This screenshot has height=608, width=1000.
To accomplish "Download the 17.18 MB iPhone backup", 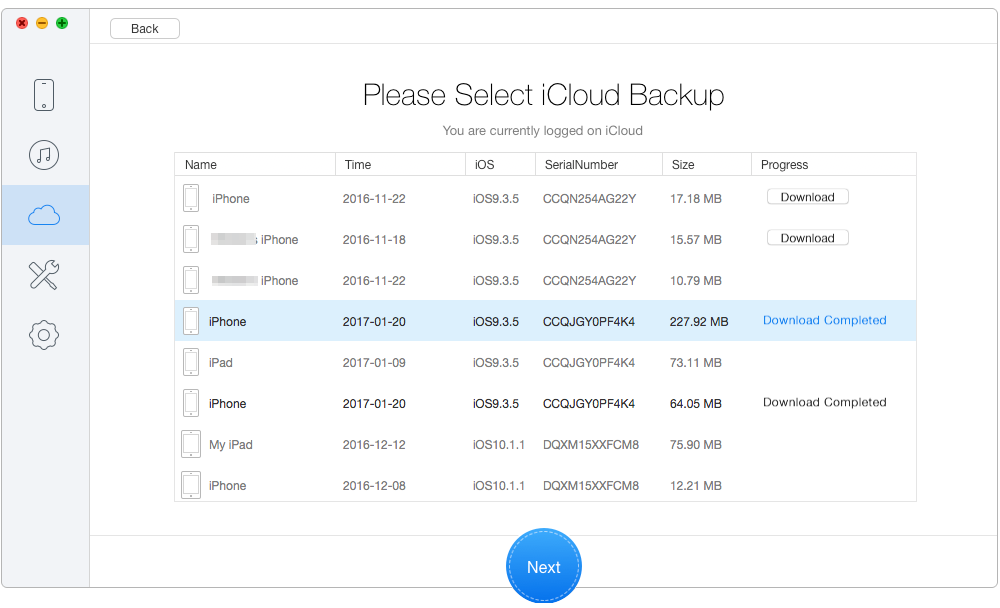I will tap(807, 197).
